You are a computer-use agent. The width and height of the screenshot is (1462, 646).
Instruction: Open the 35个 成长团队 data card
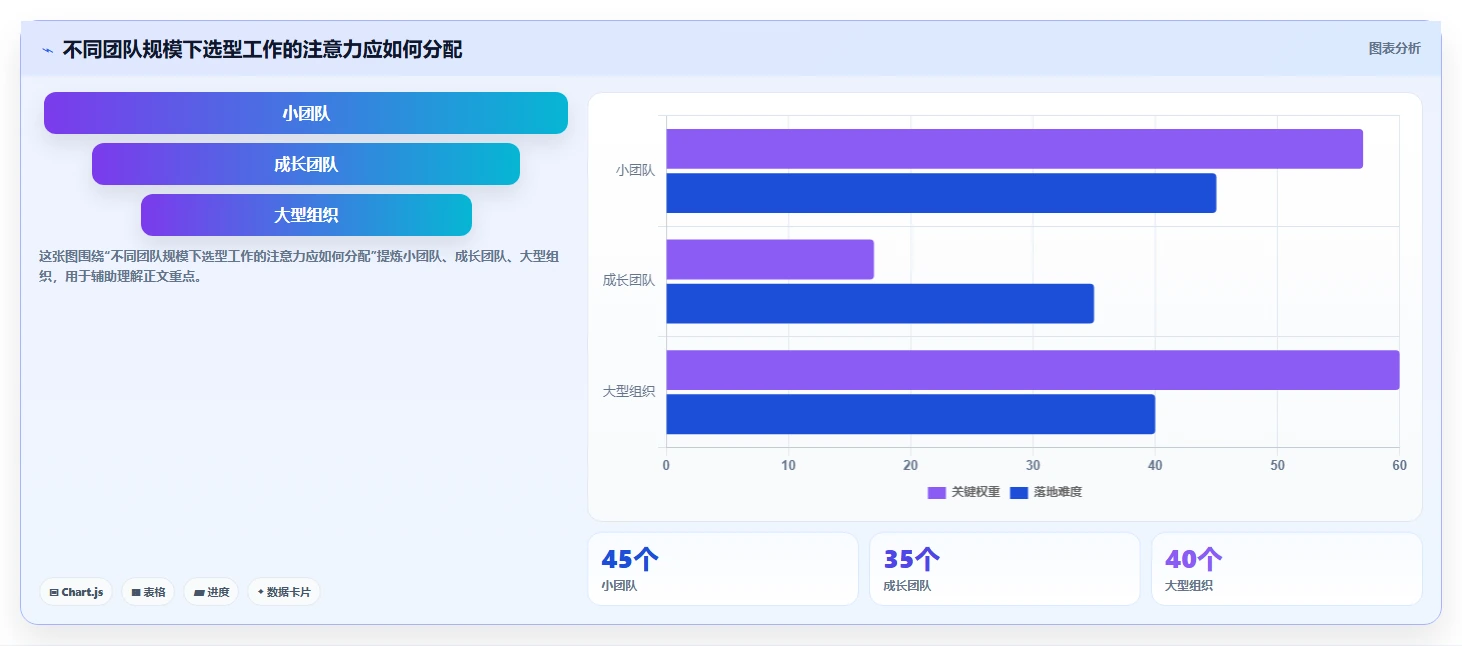coord(1005,569)
